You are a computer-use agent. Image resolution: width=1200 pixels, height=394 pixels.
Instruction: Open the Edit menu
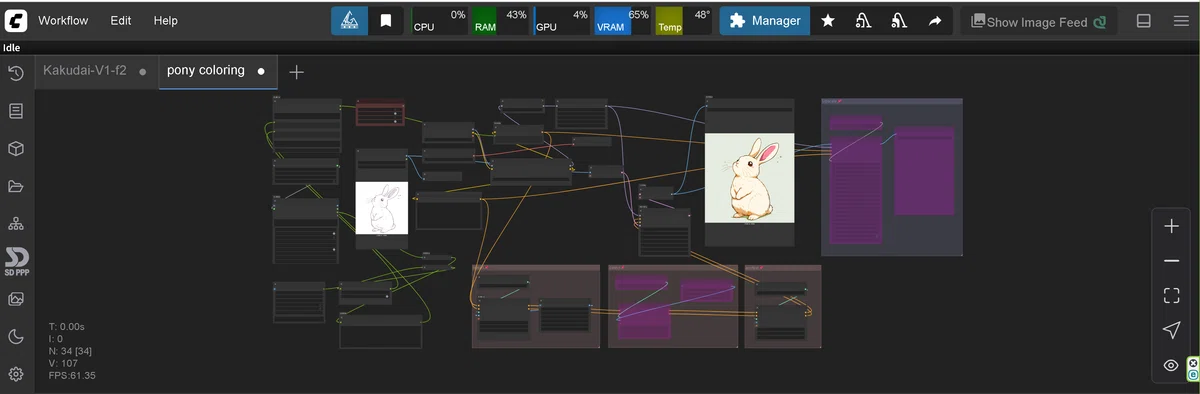[121, 20]
